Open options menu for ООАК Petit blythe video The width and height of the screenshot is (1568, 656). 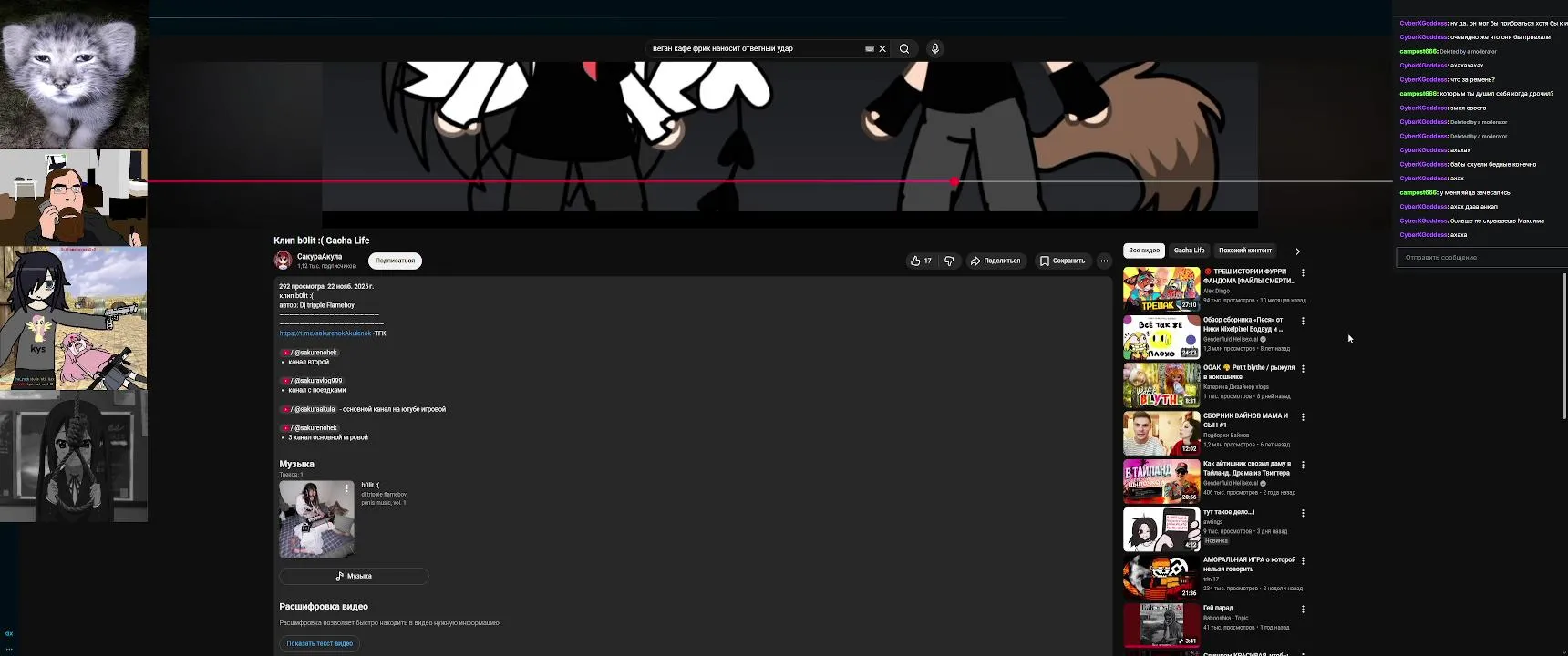pos(1303,369)
